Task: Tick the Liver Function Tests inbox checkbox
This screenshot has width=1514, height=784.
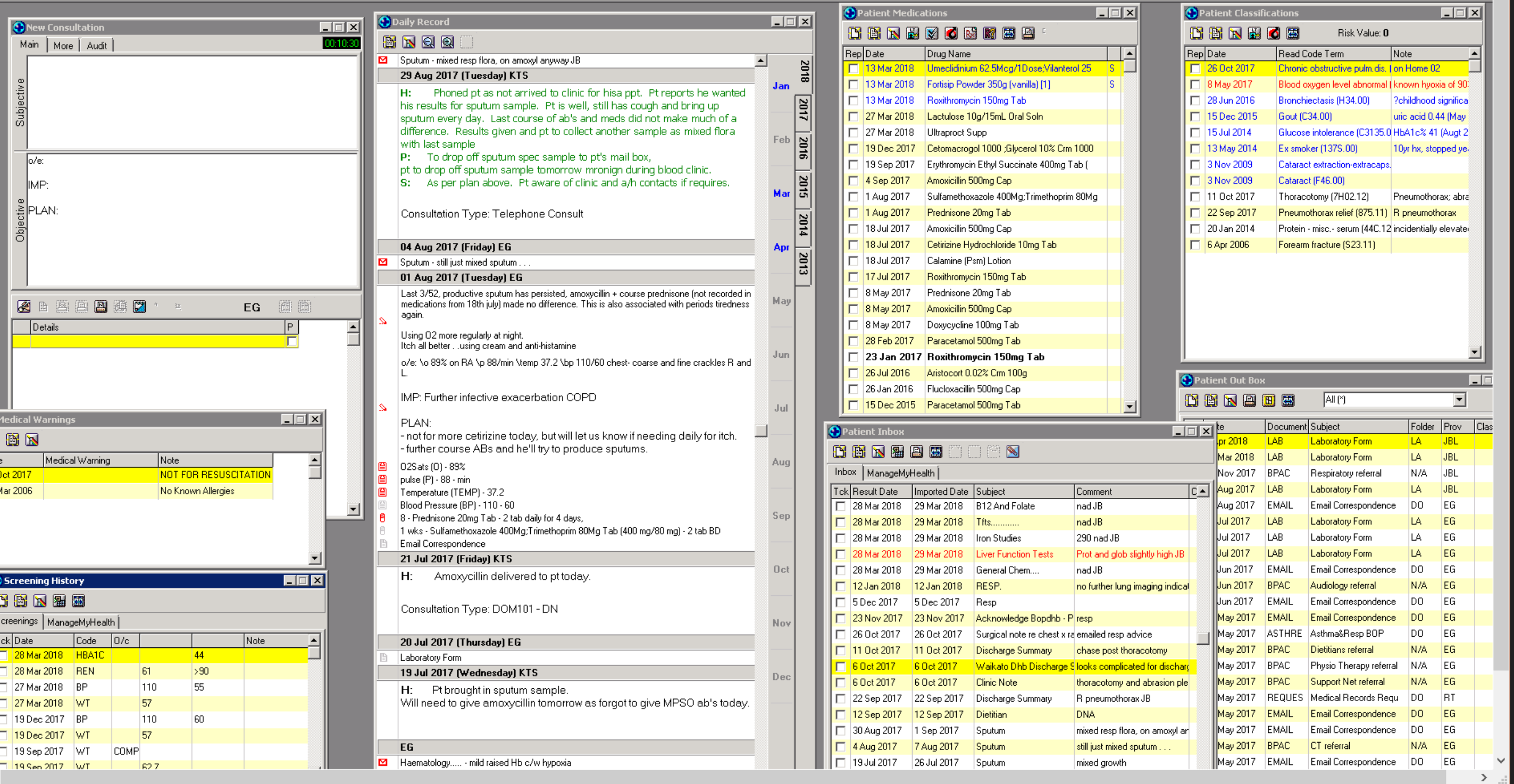Action: coord(840,554)
